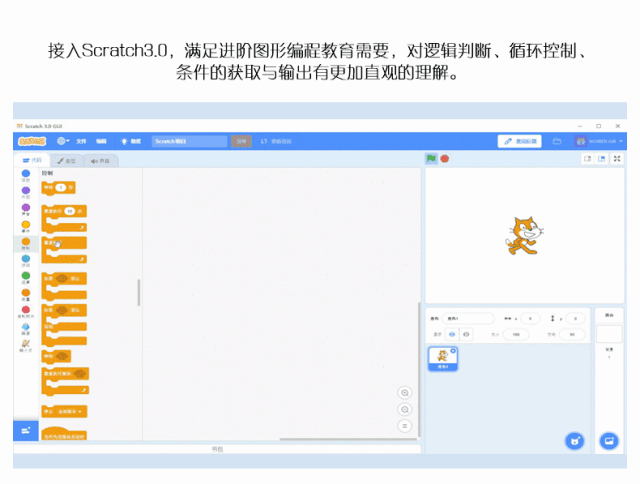Switch to the Code tab
Viewport: 640px width, 484px height.
pyautogui.click(x=32, y=160)
